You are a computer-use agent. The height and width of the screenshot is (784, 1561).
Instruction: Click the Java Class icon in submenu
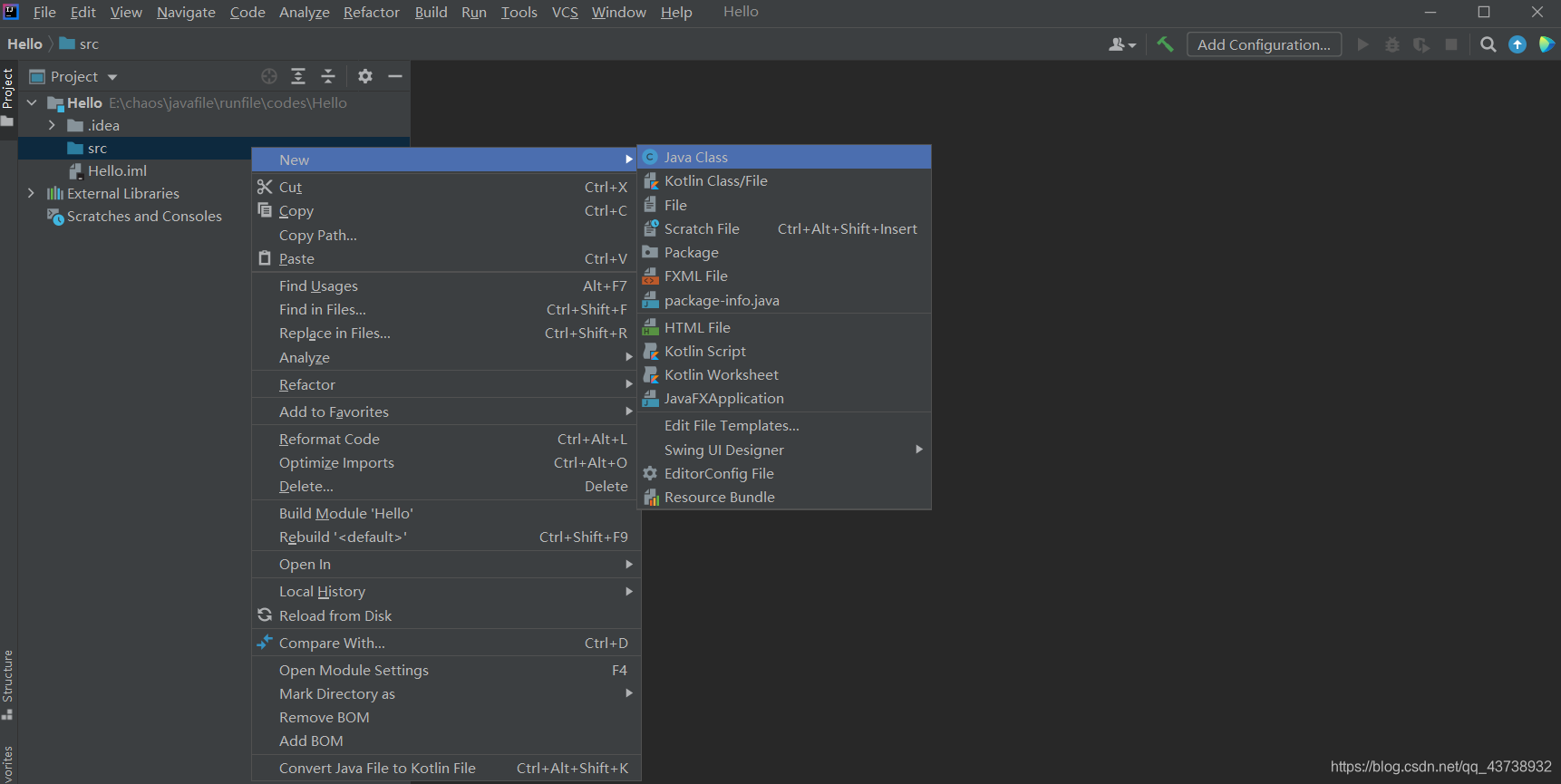(x=650, y=157)
